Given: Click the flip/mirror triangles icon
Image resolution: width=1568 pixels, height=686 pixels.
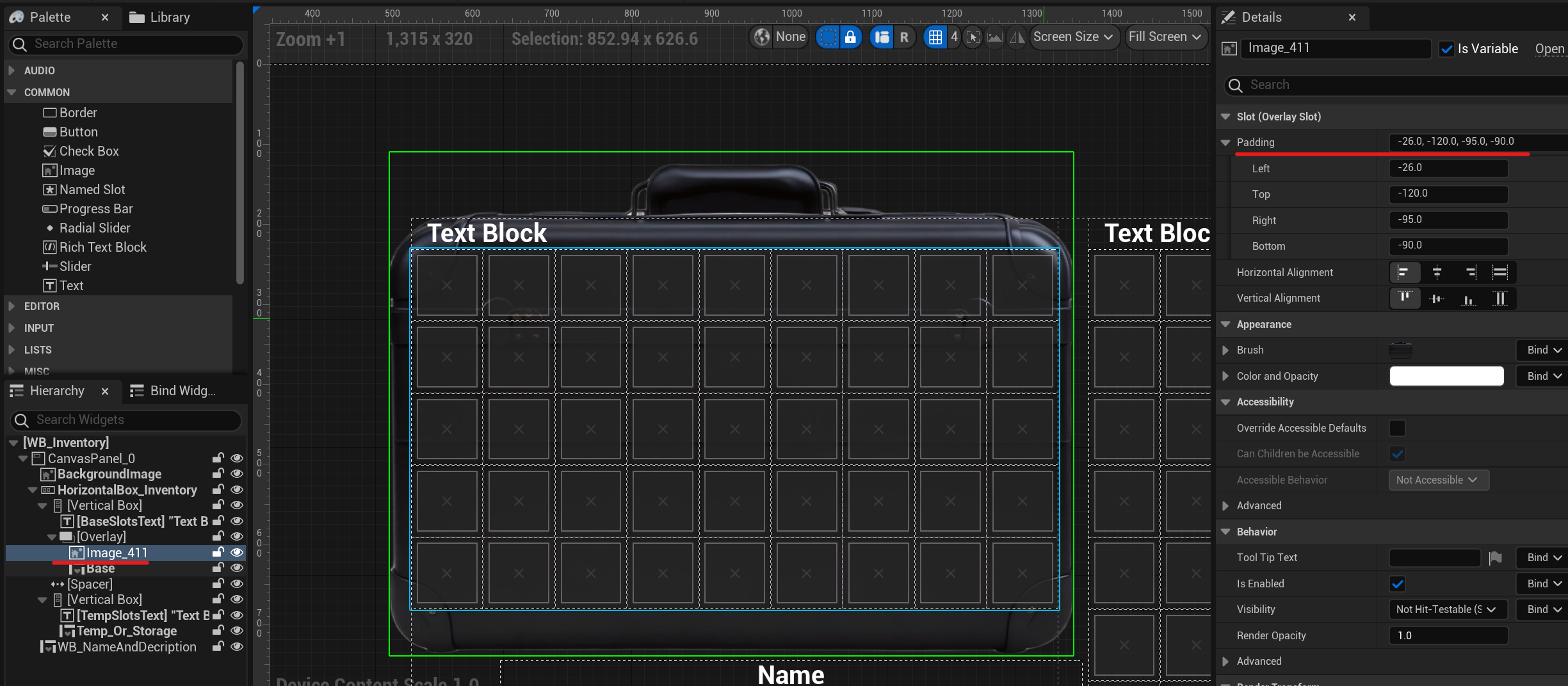Looking at the screenshot, I should click(x=1017, y=37).
